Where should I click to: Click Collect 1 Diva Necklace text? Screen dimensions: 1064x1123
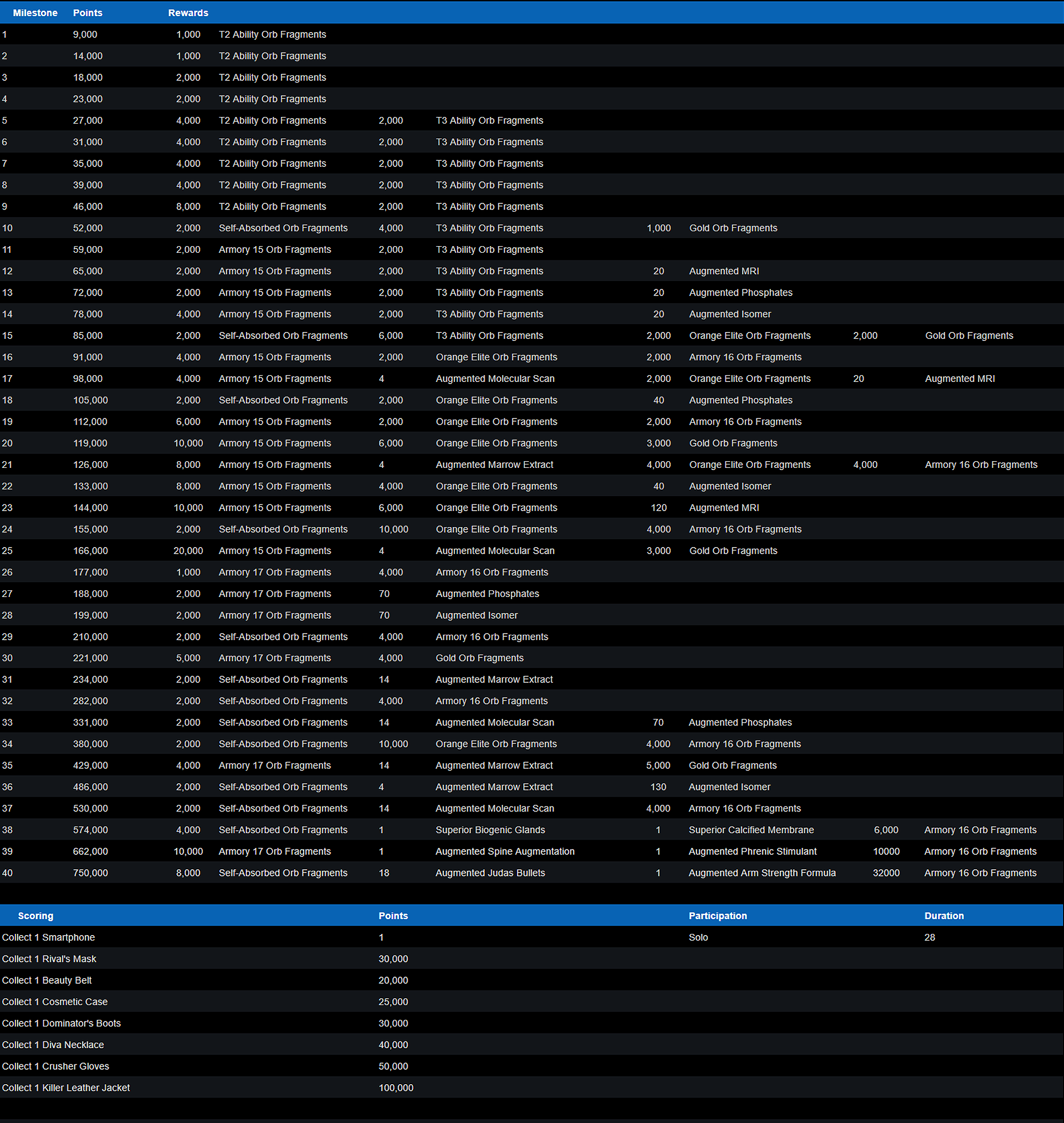[53, 1044]
